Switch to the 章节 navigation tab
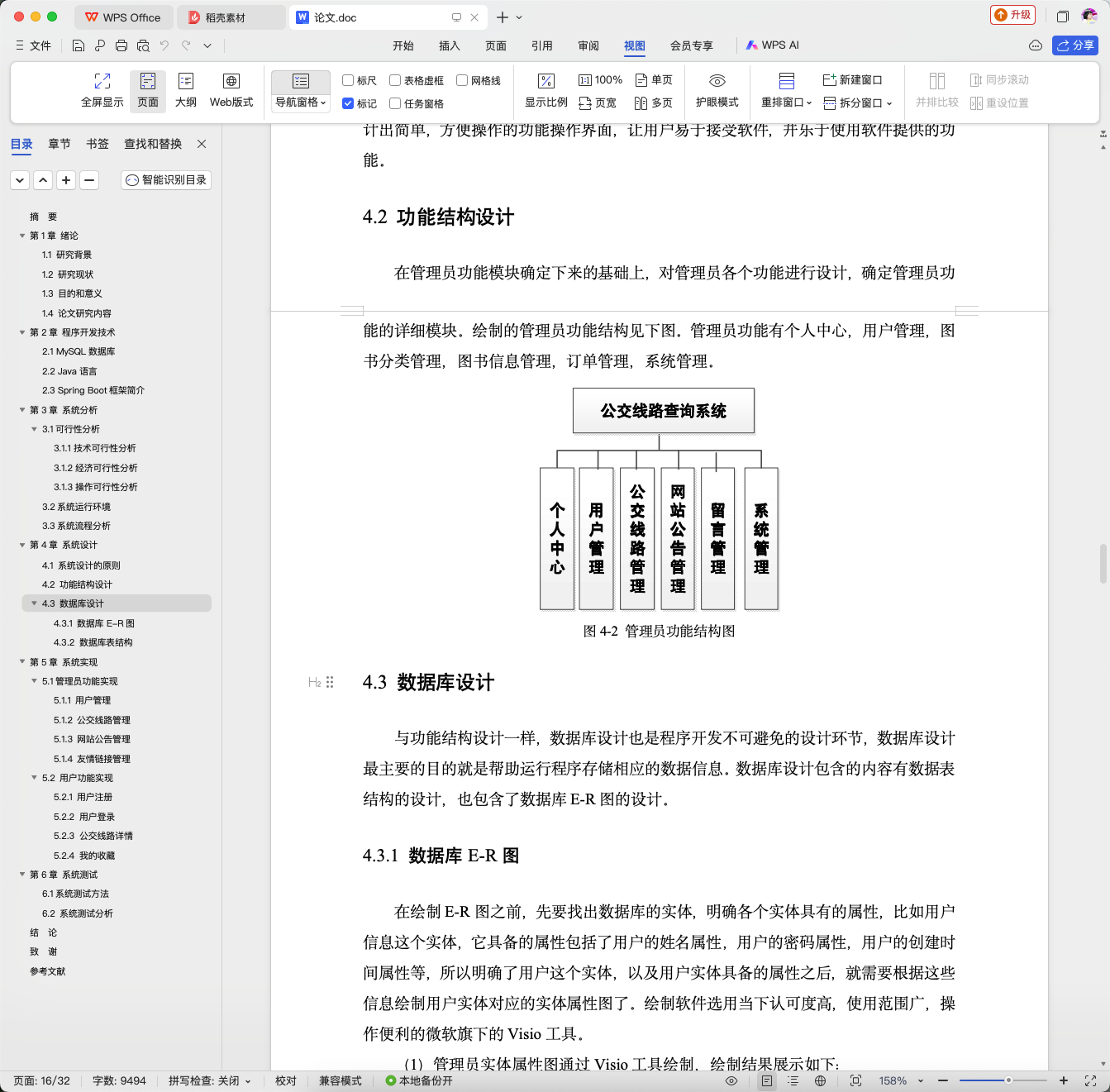 point(60,144)
